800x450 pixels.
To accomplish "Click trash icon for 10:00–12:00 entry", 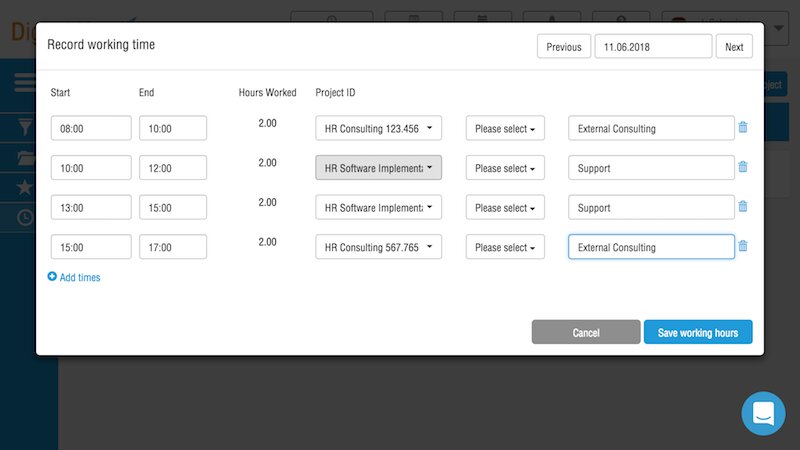I will [x=742, y=168].
